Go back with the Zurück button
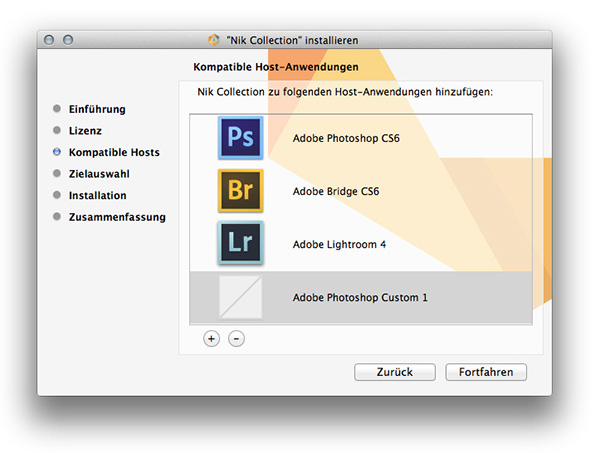This screenshot has height=453, width=600. point(395,372)
